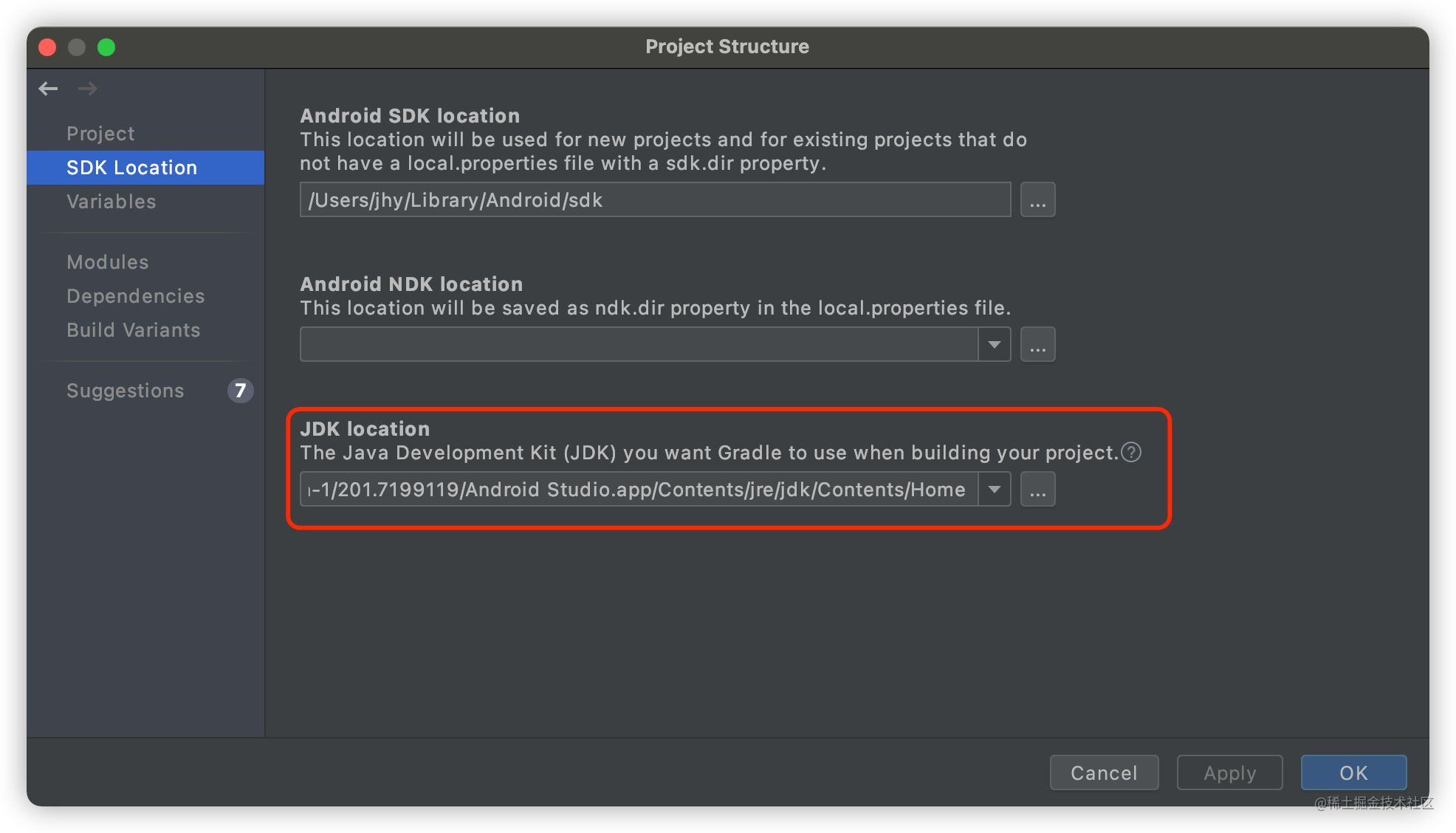The height and width of the screenshot is (833, 1456).
Task: Open the Variables section
Action: [x=111, y=202]
